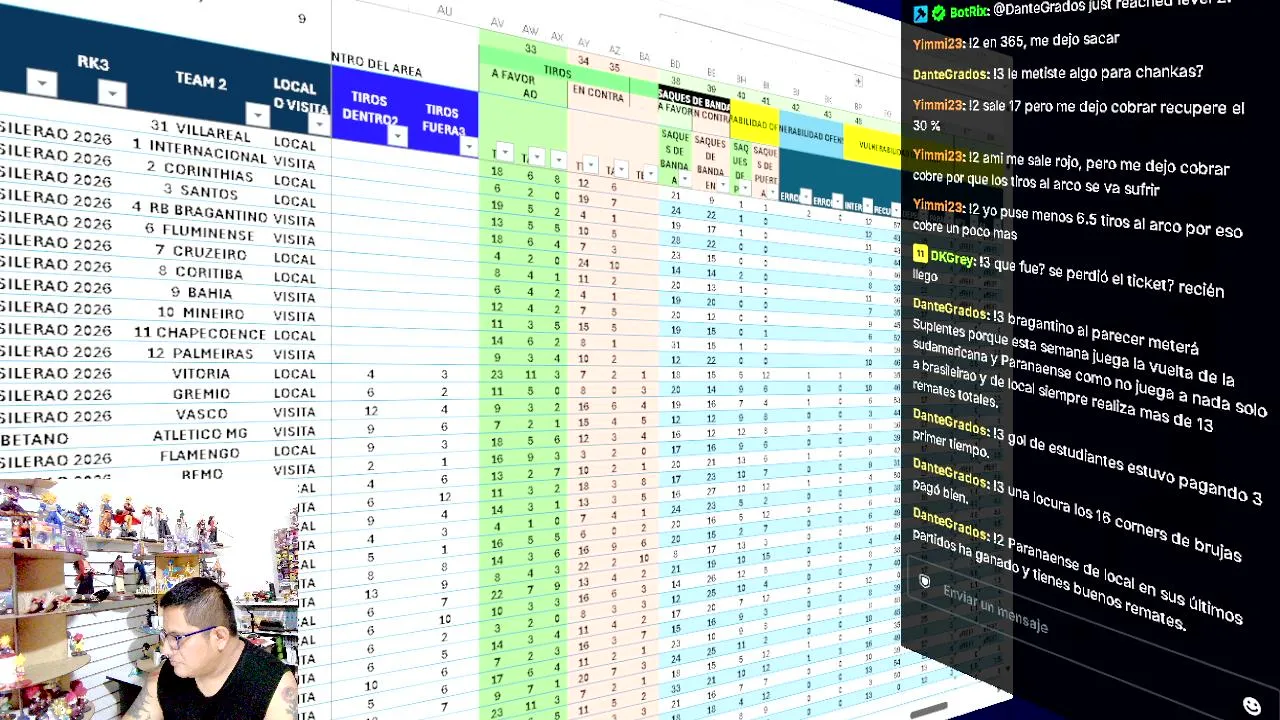Select the LOCAL cell in the Villareal row
The height and width of the screenshot is (720, 1280).
tap(294, 144)
